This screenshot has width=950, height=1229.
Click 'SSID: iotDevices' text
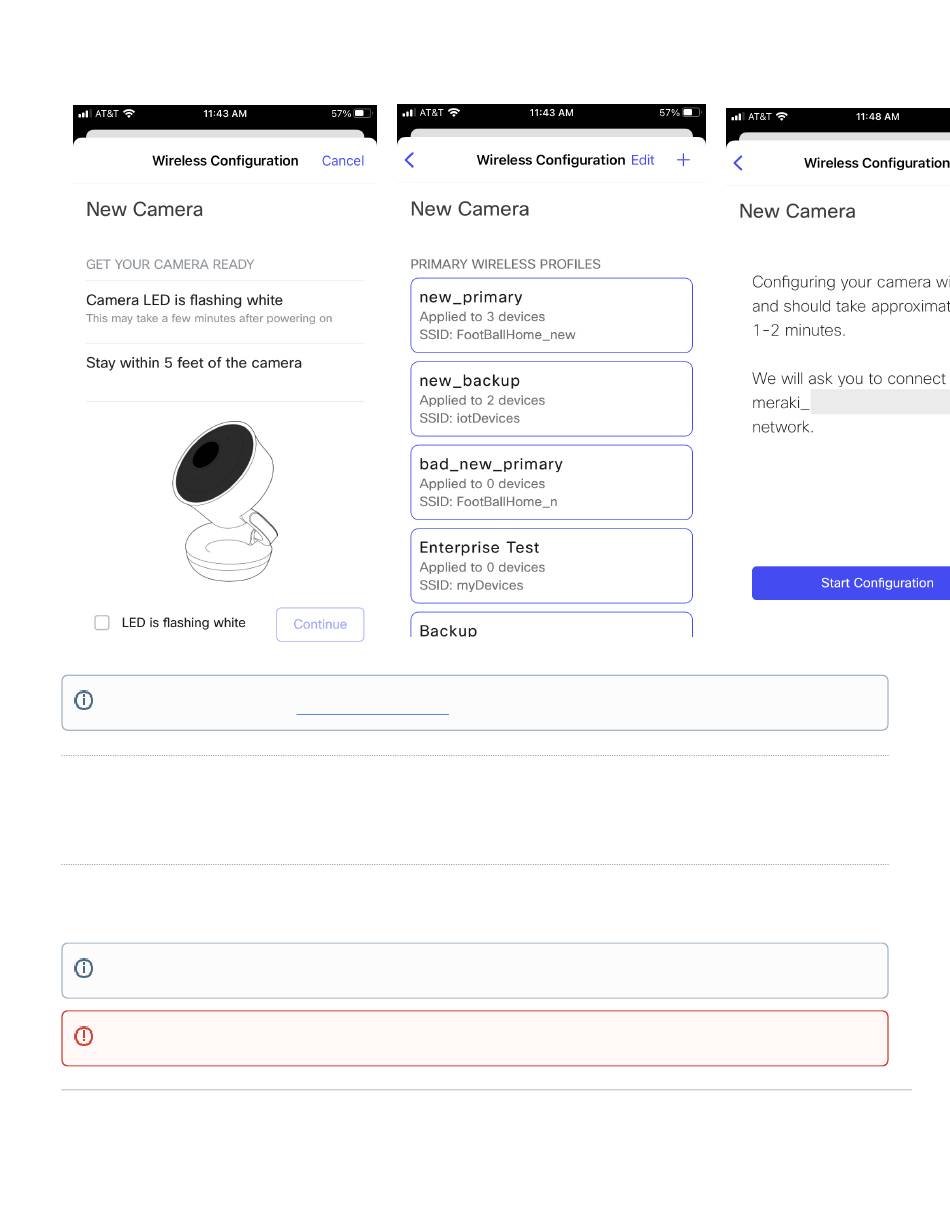[x=469, y=419]
